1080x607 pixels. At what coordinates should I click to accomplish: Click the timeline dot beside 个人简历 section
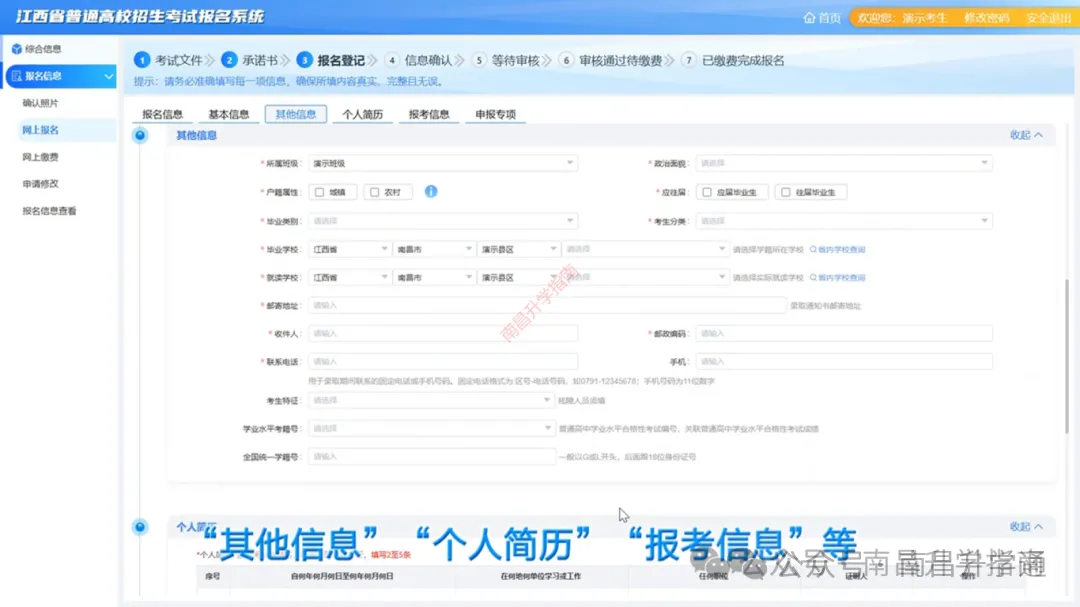coord(140,527)
